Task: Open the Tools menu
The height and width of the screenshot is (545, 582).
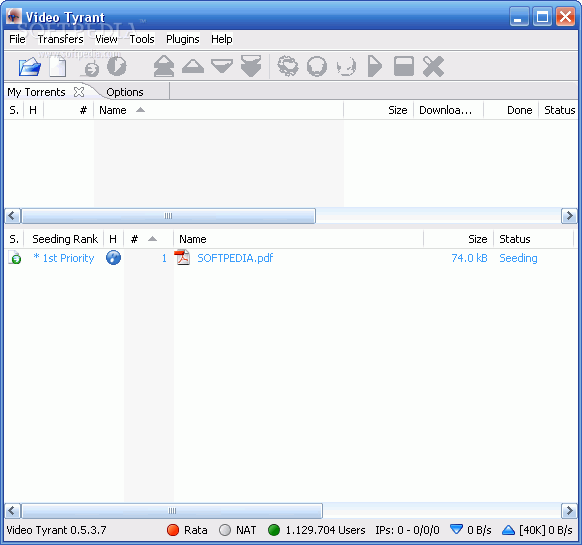Action: point(142,39)
